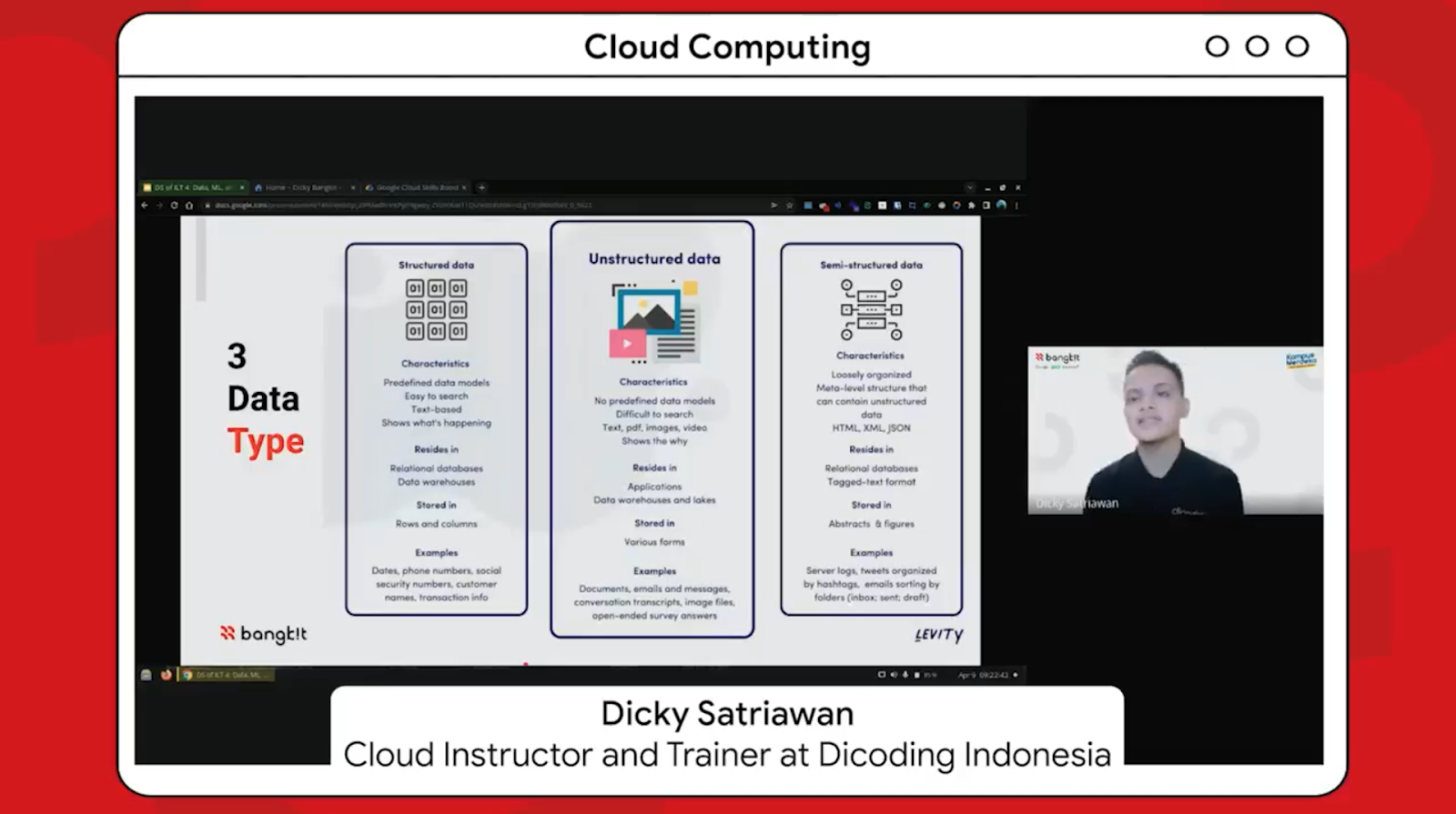Bookmark the page with the star icon
Viewport: 1456px width, 814px height.
point(789,206)
